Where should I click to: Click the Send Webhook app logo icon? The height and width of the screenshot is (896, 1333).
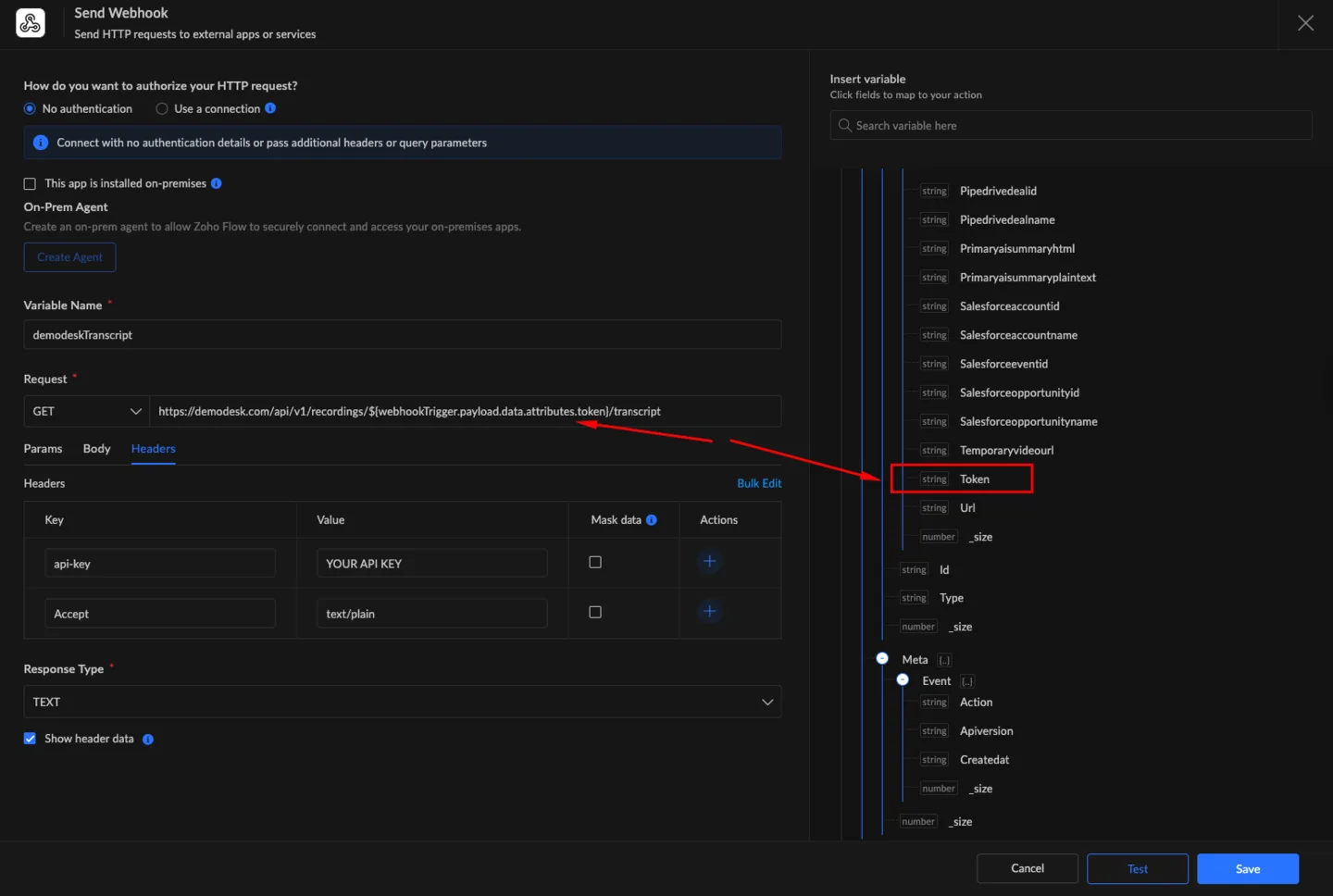tap(31, 23)
